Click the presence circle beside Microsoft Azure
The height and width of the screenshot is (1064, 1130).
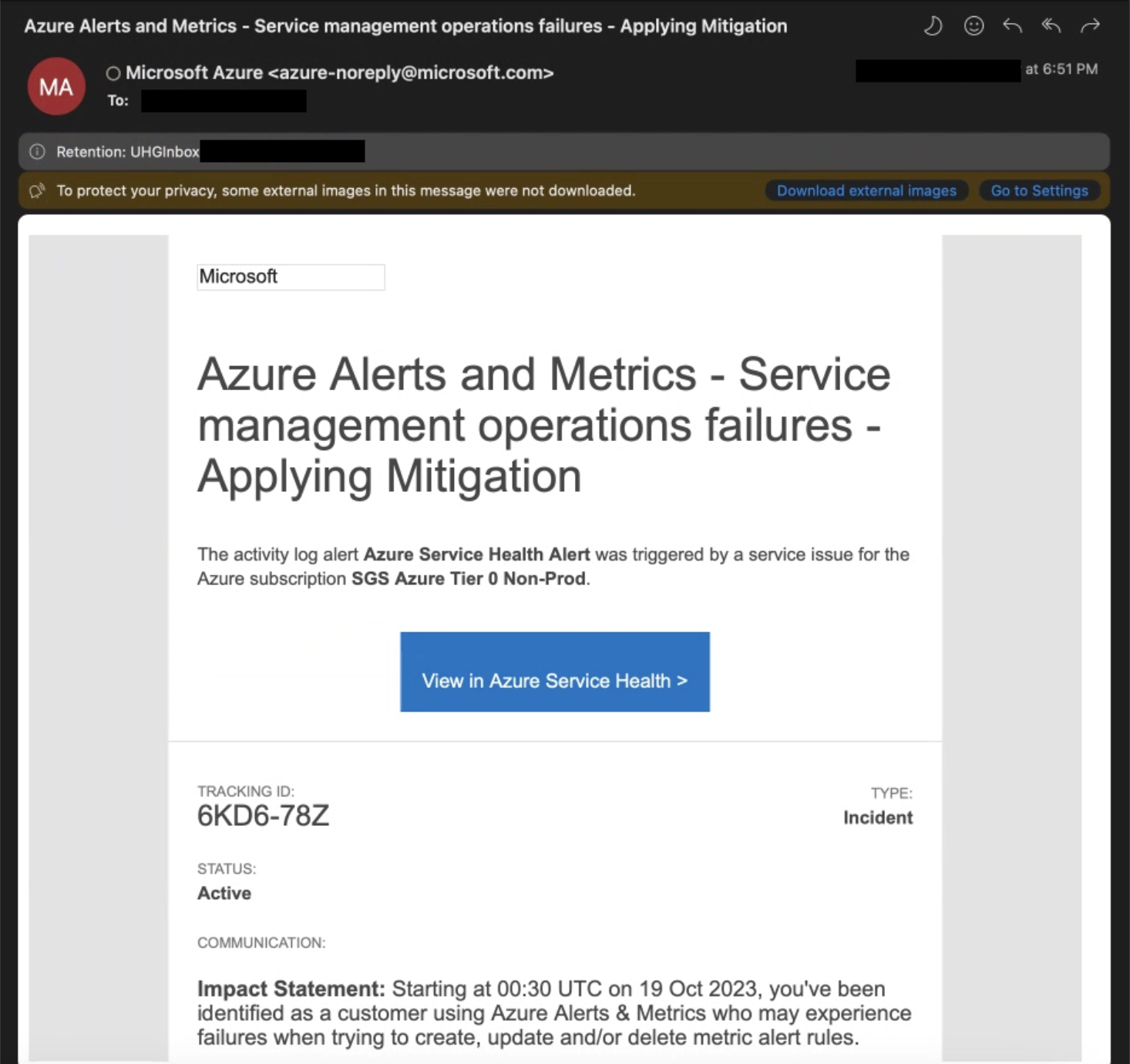tap(113, 73)
